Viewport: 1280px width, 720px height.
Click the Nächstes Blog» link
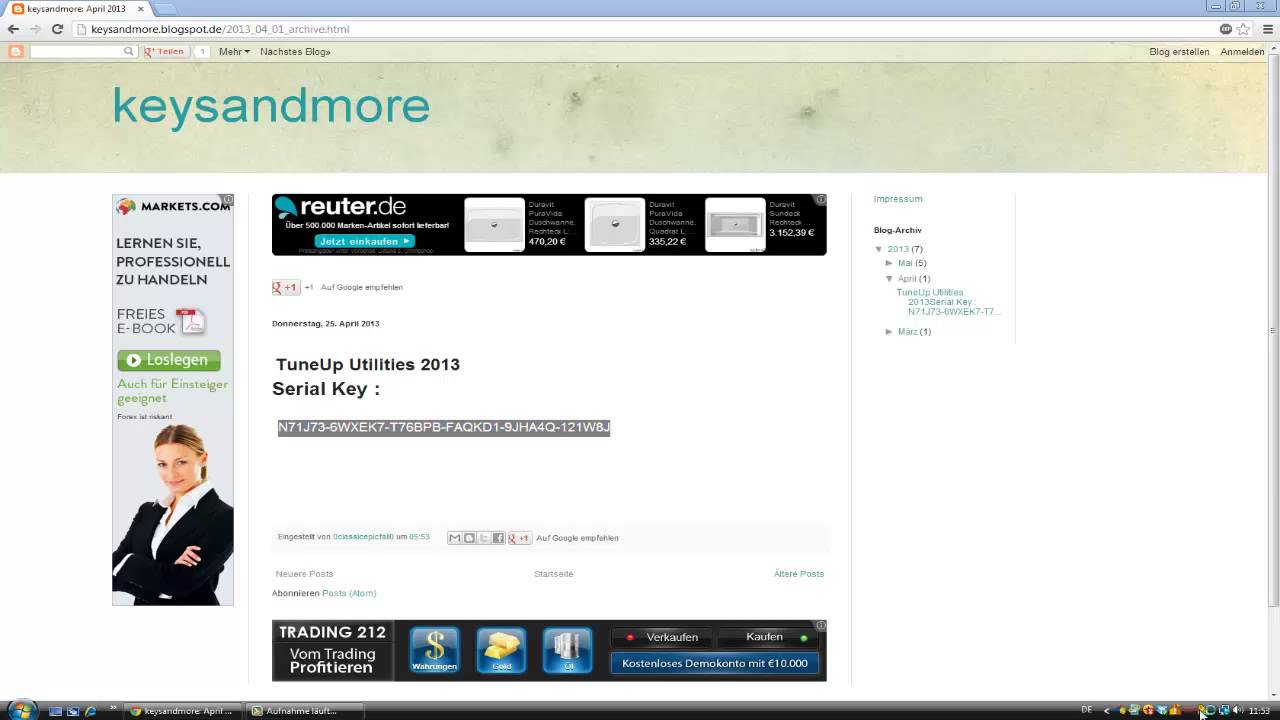click(295, 51)
